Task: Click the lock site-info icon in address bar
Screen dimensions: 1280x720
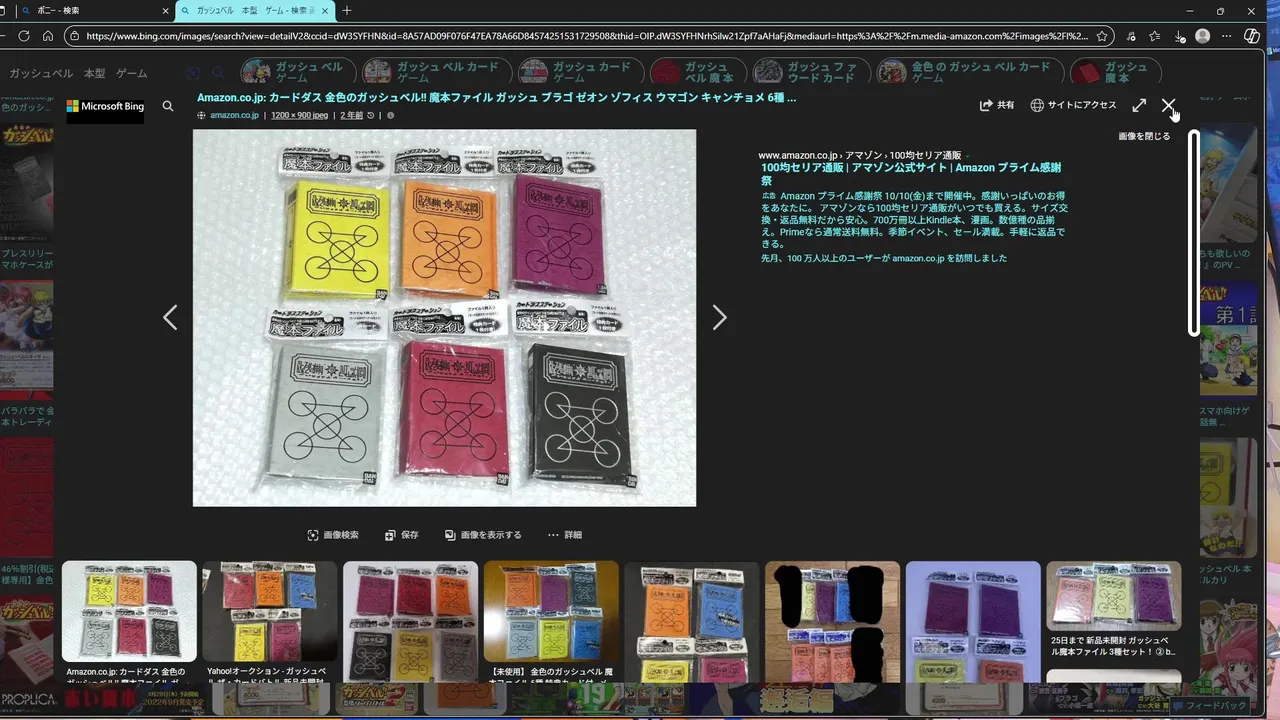Action: coord(74,36)
